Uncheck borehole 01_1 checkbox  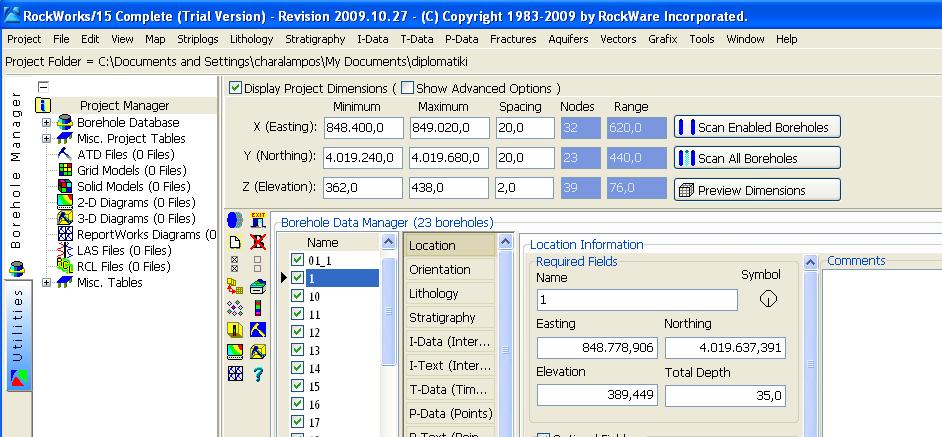pyautogui.click(x=297, y=260)
